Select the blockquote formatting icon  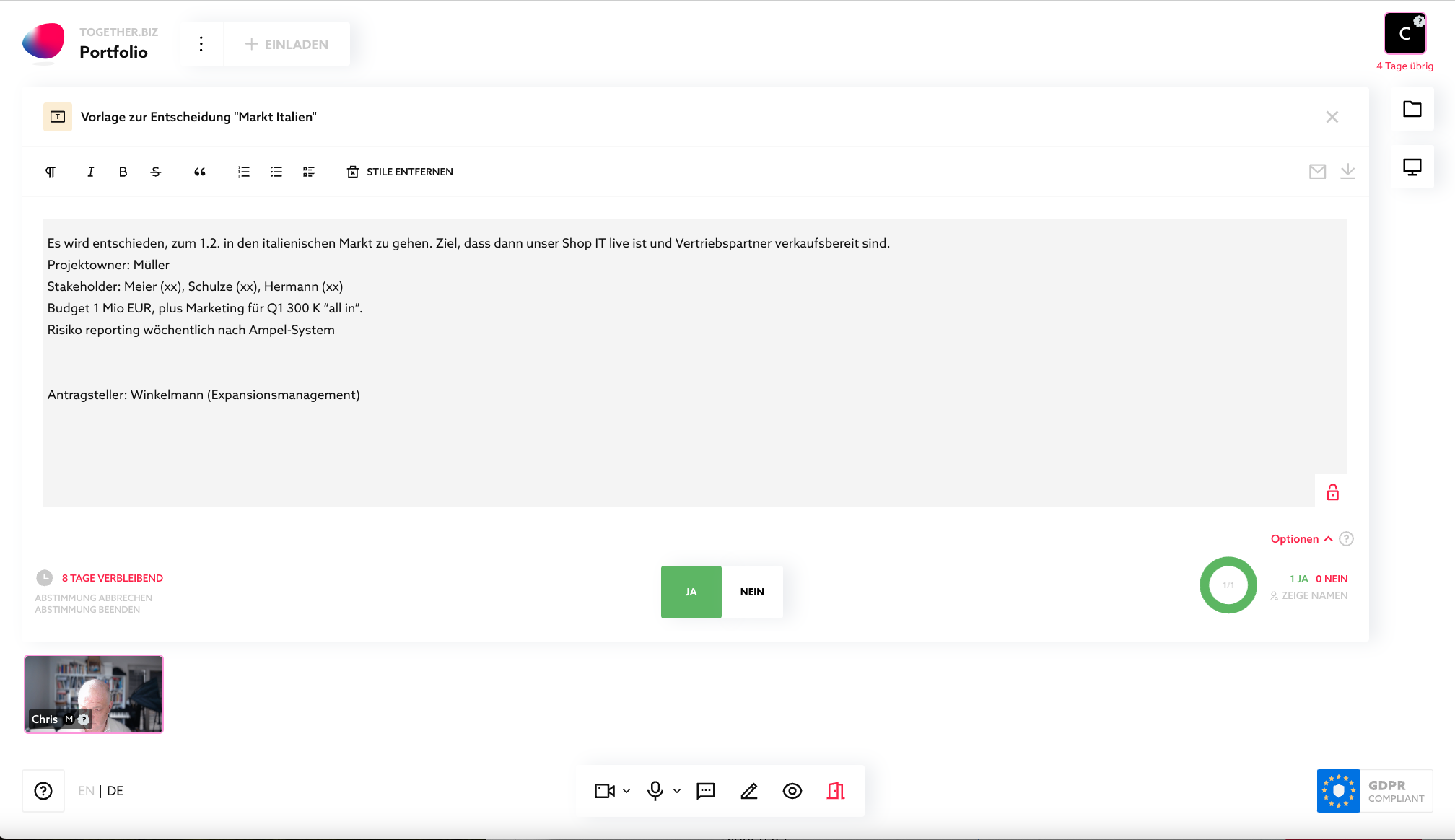coord(200,172)
